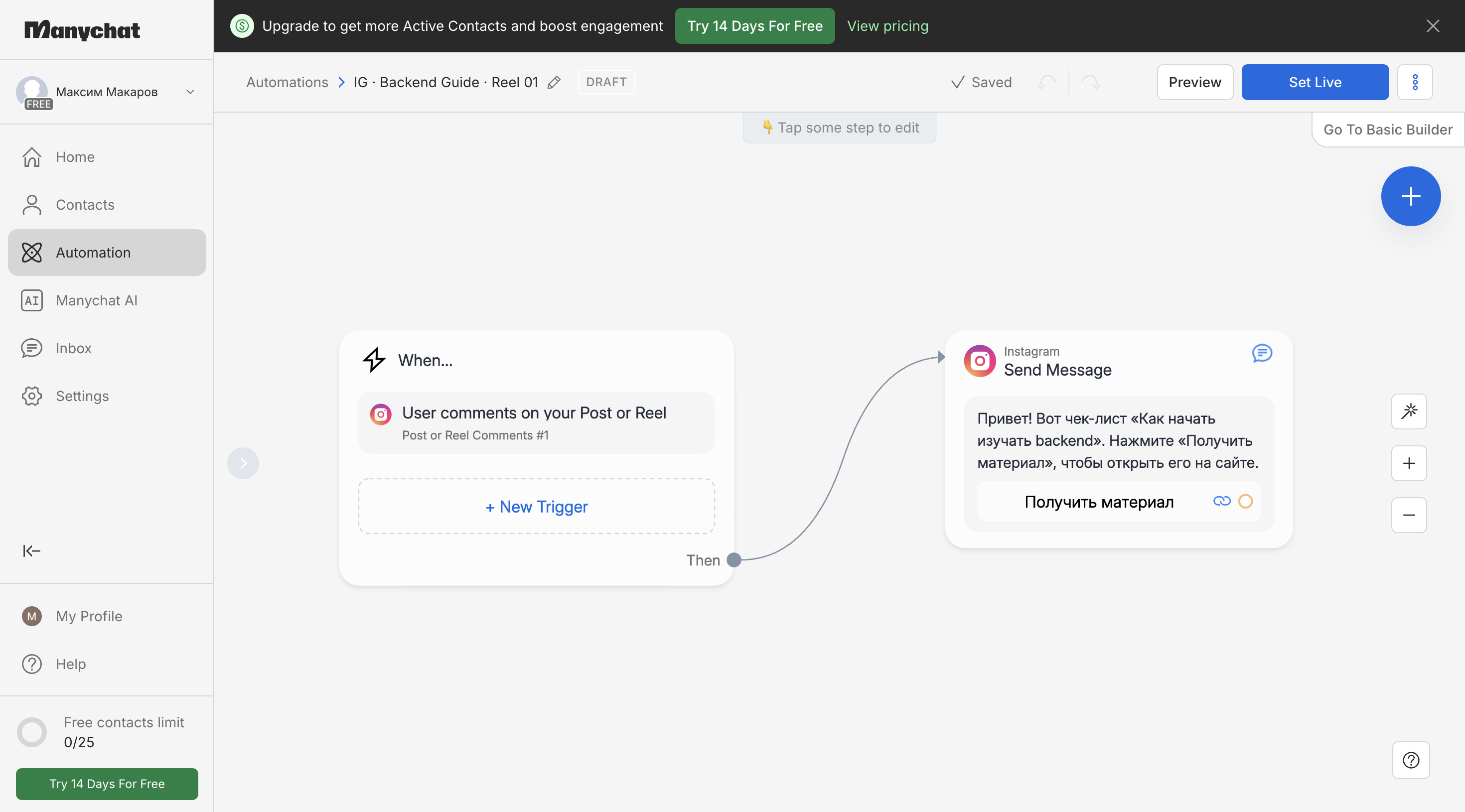The width and height of the screenshot is (1465, 812).
Task: Zoom out the canvas with minus
Action: [1409, 515]
